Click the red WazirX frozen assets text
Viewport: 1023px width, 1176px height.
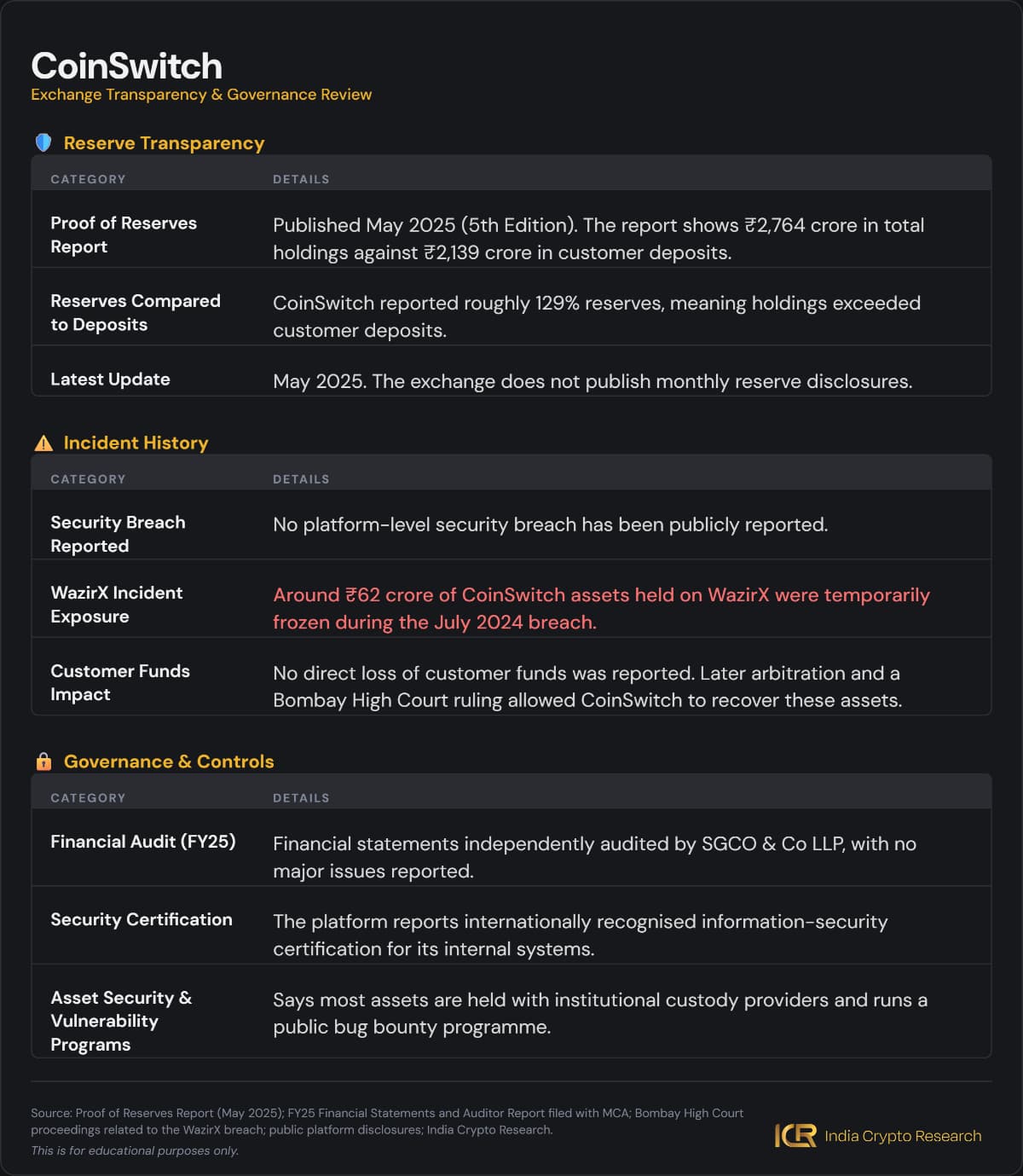[601, 609]
